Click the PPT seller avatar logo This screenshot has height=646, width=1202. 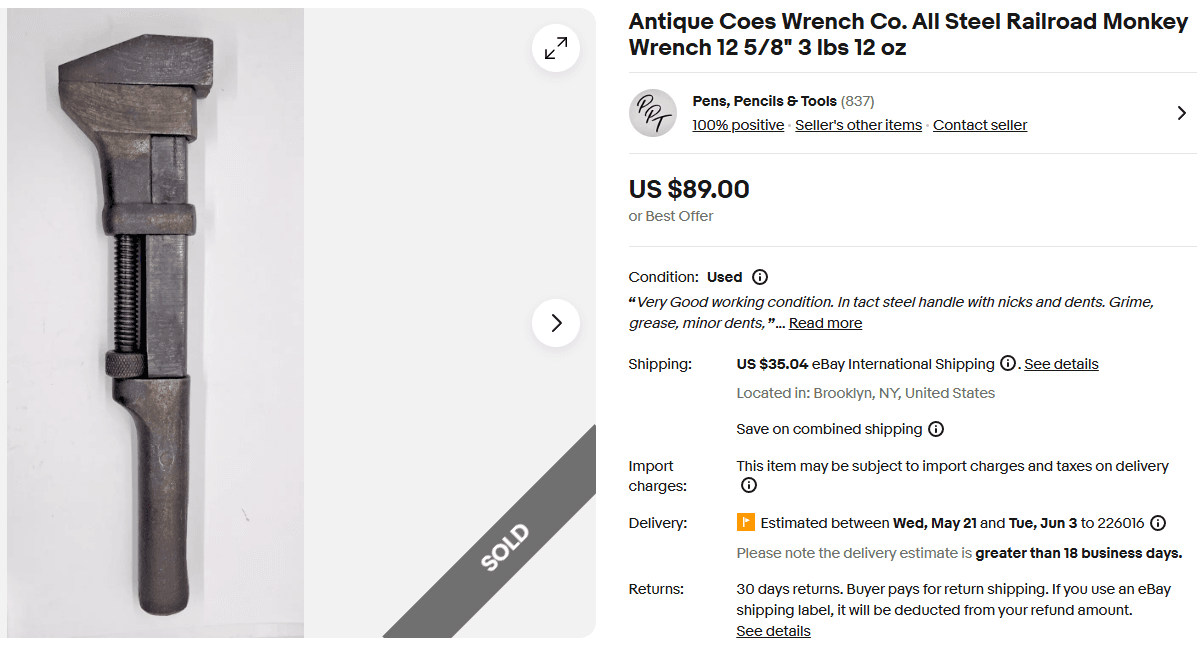652,113
